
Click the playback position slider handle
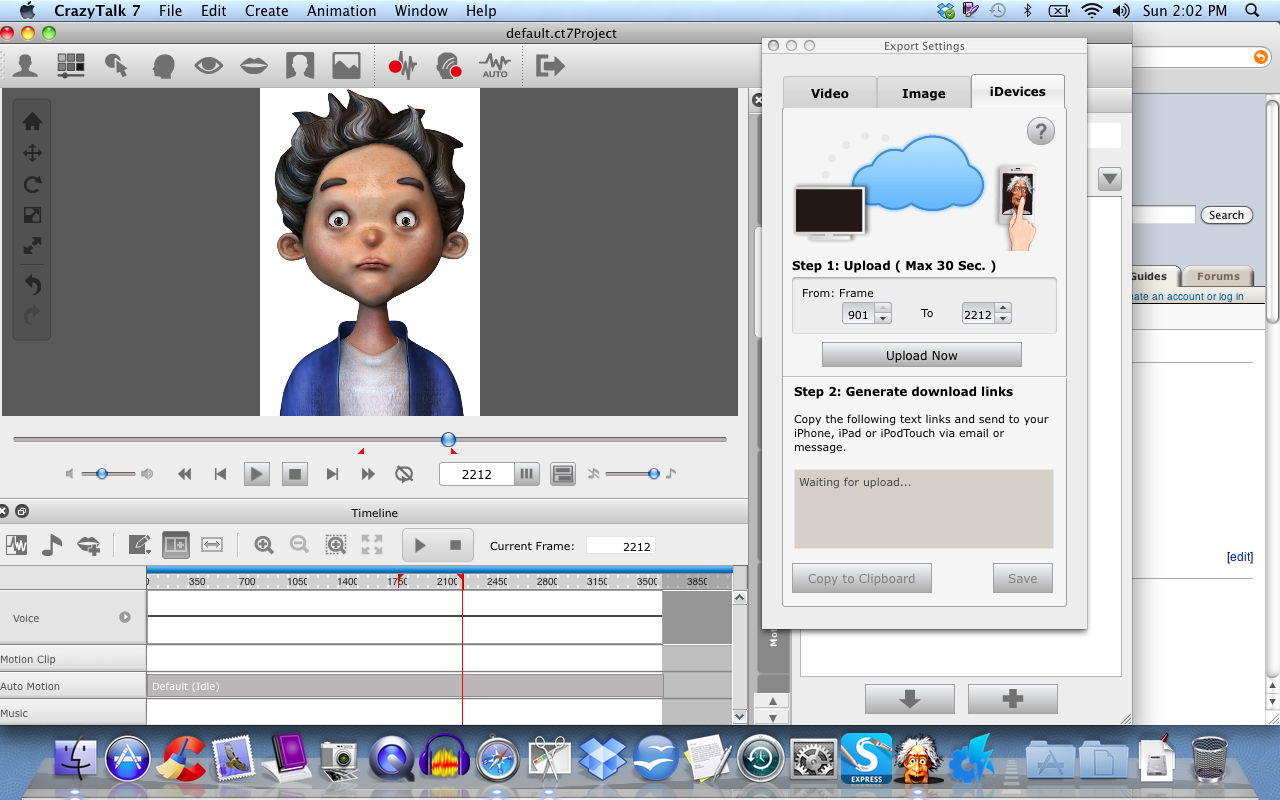click(x=449, y=439)
